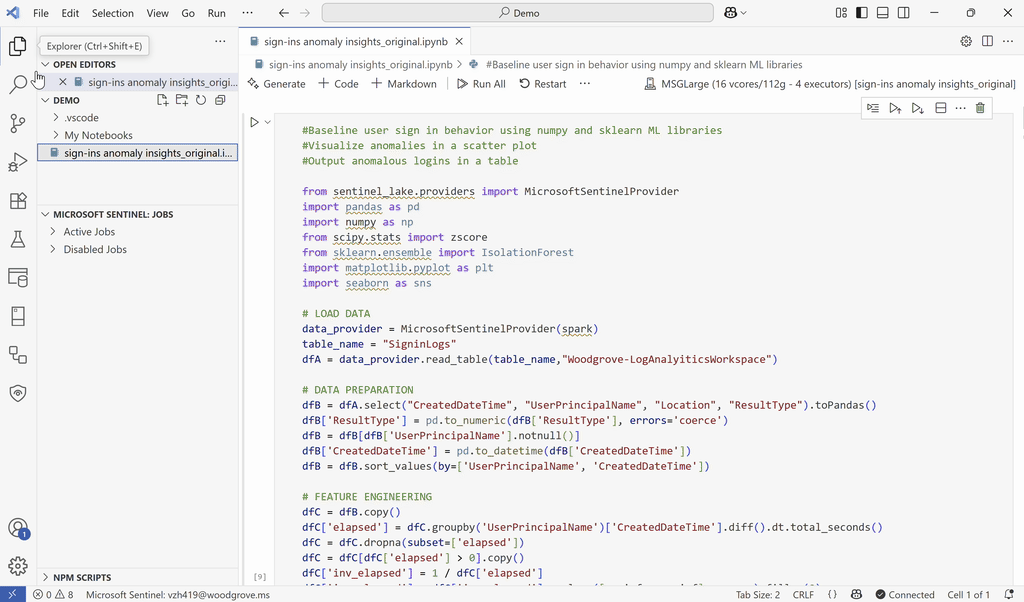Open Copilot chat icon in title bar
Screen dimensions: 1024x602
[x=731, y=12]
